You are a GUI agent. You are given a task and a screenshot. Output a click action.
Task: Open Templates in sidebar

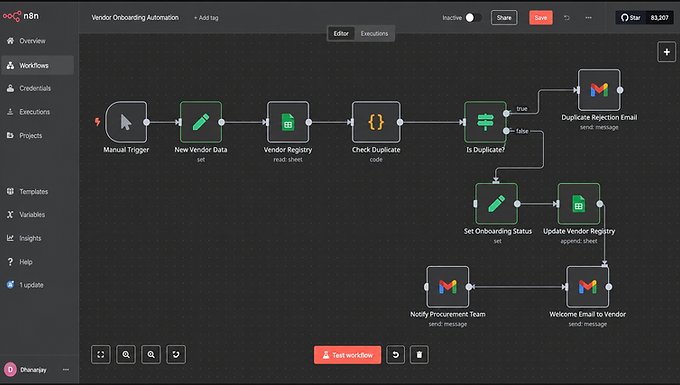coord(37,192)
